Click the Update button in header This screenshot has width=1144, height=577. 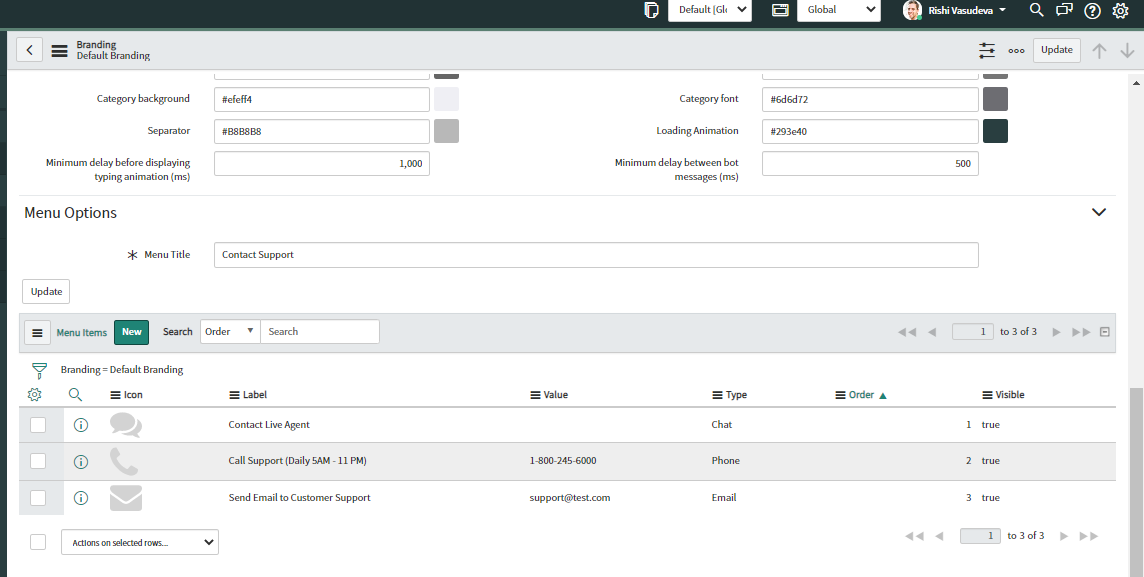[1056, 50]
